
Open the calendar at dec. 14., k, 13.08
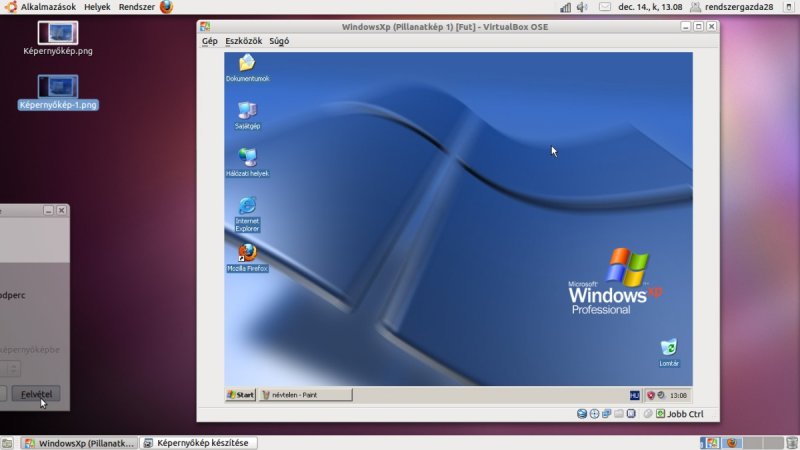tap(650, 7)
